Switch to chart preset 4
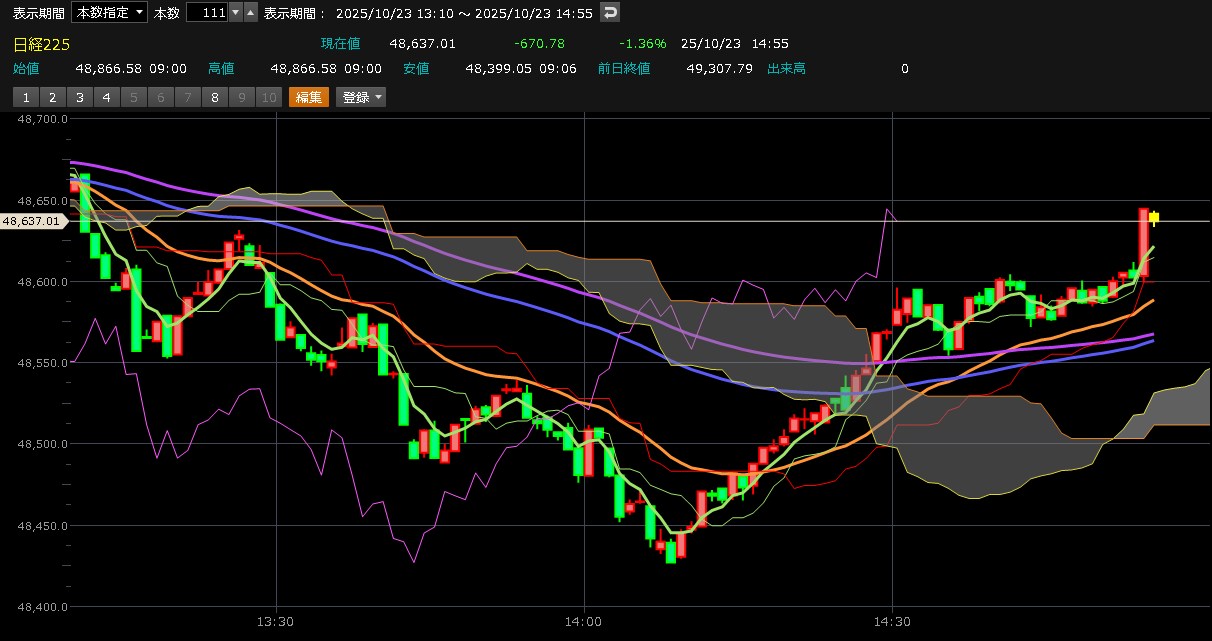This screenshot has width=1212, height=641. 106,97
